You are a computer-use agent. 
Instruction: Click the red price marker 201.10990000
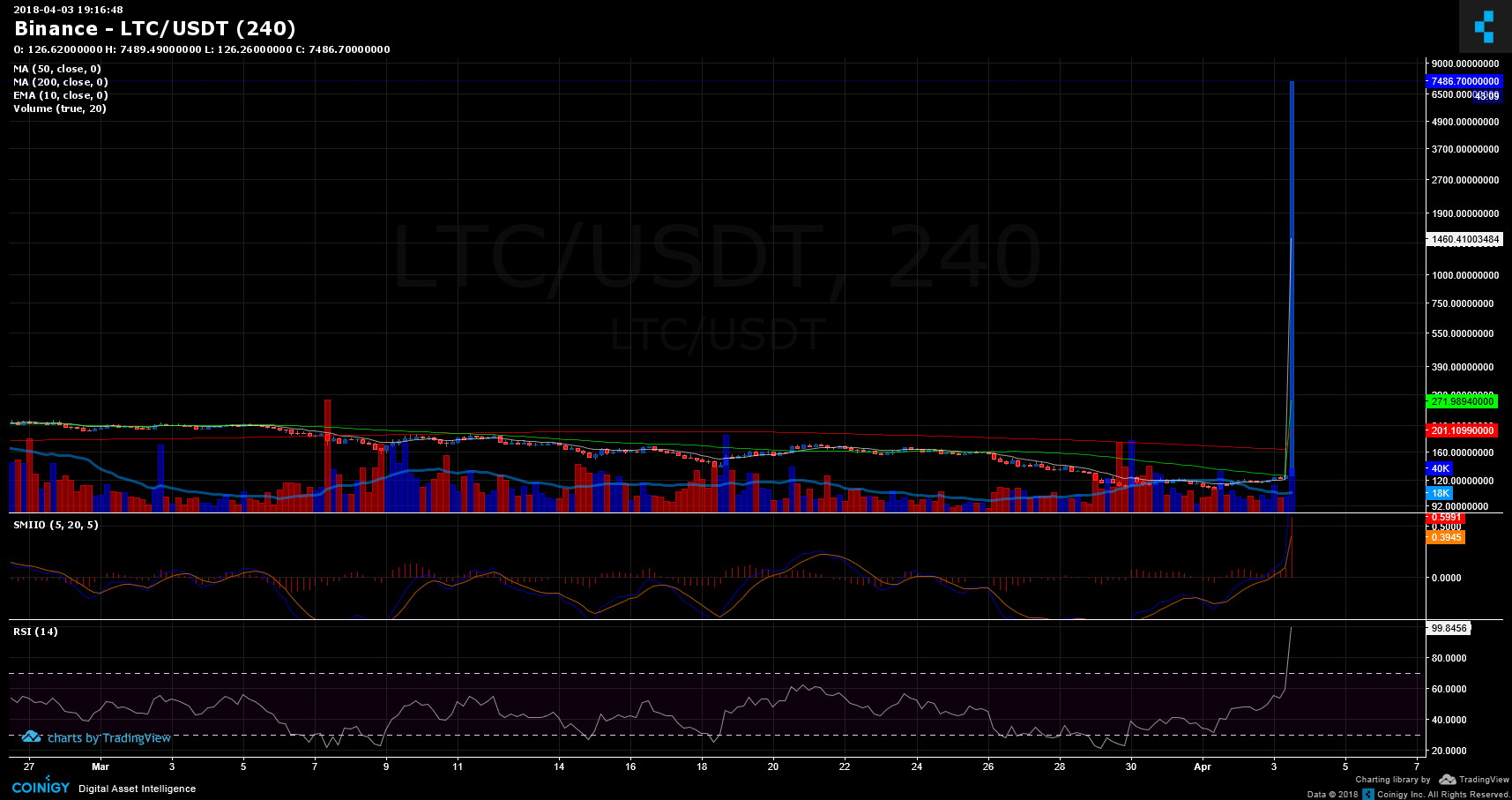pos(1464,430)
